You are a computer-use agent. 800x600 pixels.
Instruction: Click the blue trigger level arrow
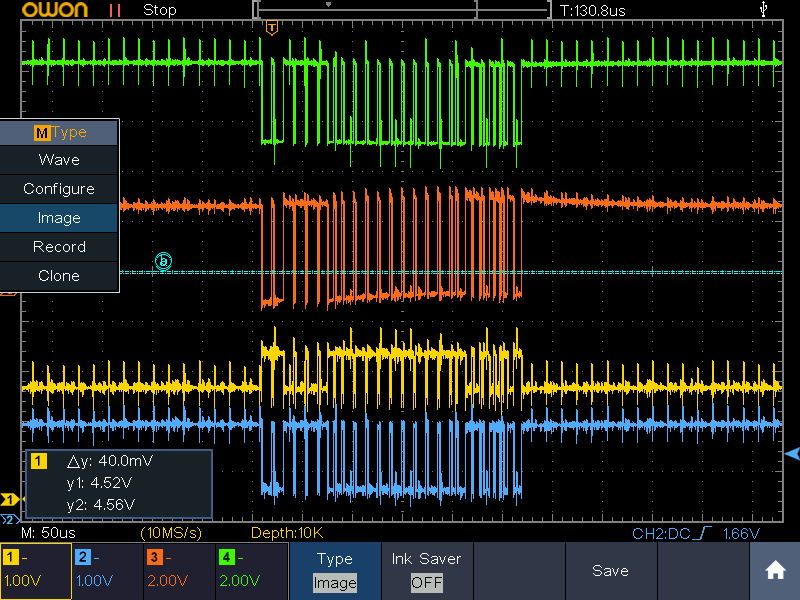pyautogui.click(x=792, y=453)
